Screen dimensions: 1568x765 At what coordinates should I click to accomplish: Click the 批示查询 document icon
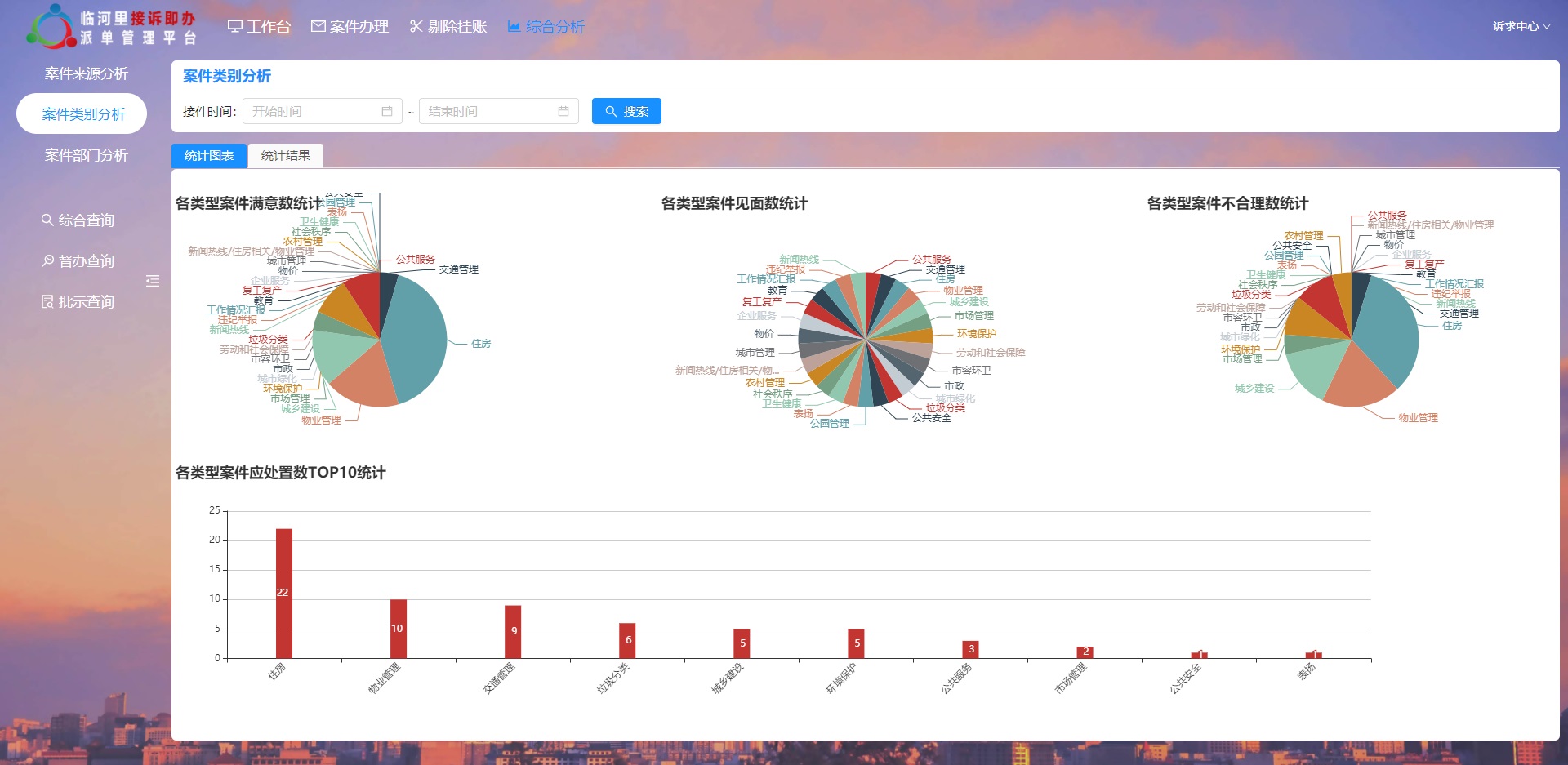(47, 301)
